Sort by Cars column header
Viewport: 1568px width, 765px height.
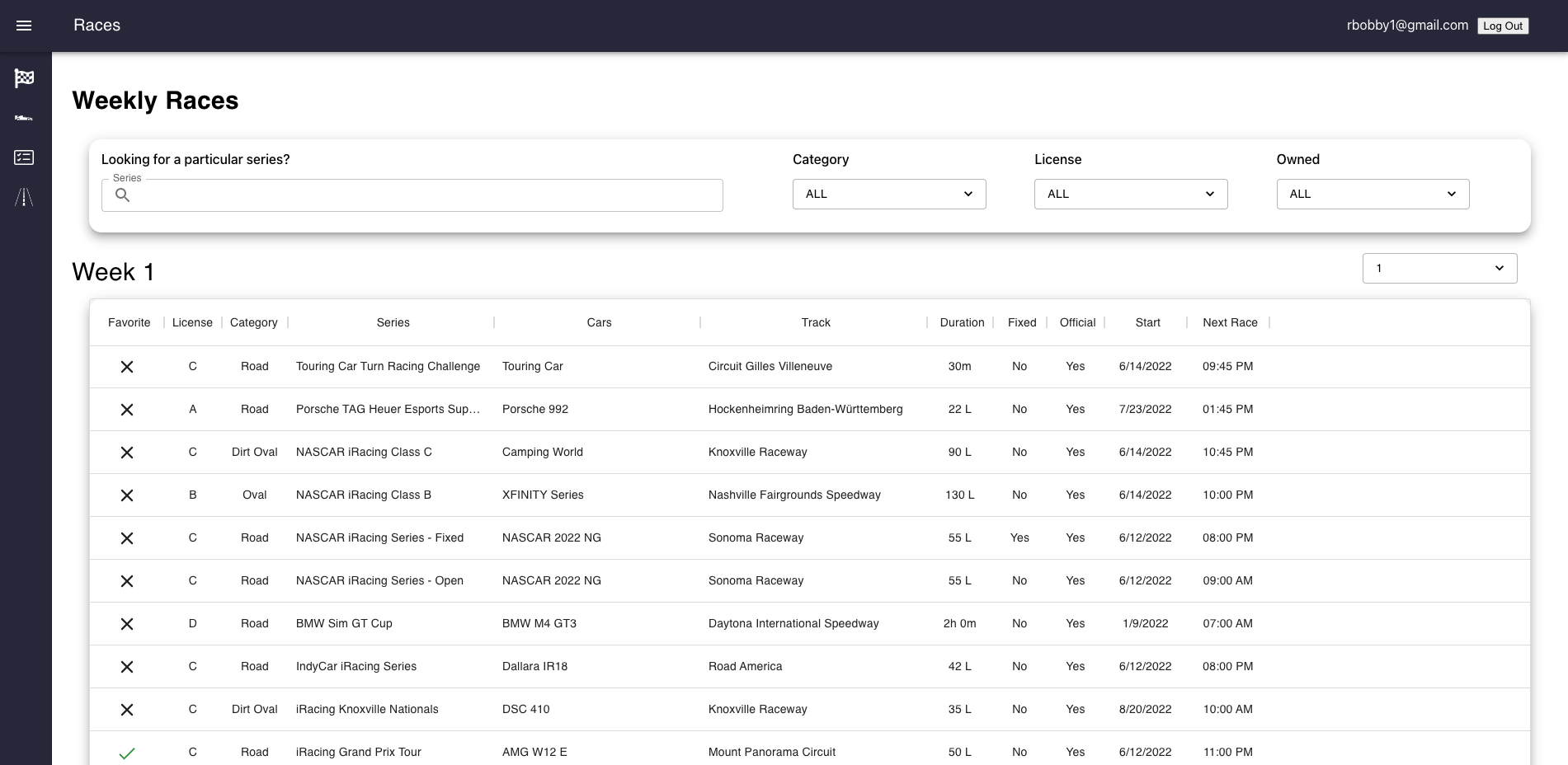click(x=600, y=322)
